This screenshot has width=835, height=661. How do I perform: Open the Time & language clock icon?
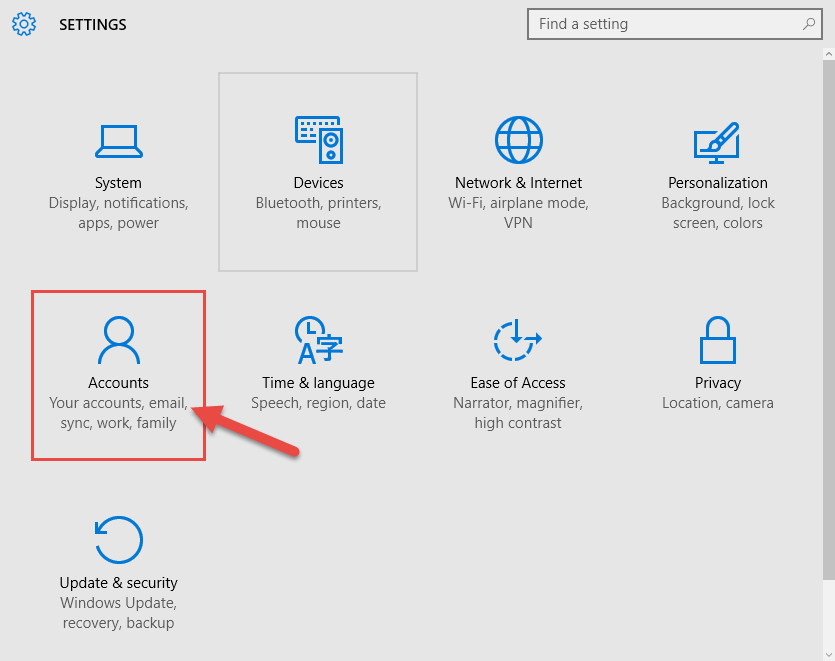pos(318,340)
